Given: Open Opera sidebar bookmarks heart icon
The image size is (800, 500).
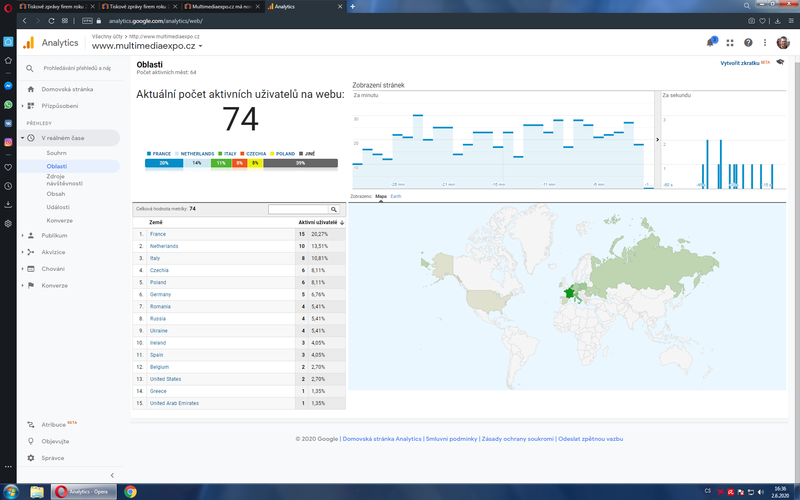Looking at the screenshot, I should tap(8, 167).
